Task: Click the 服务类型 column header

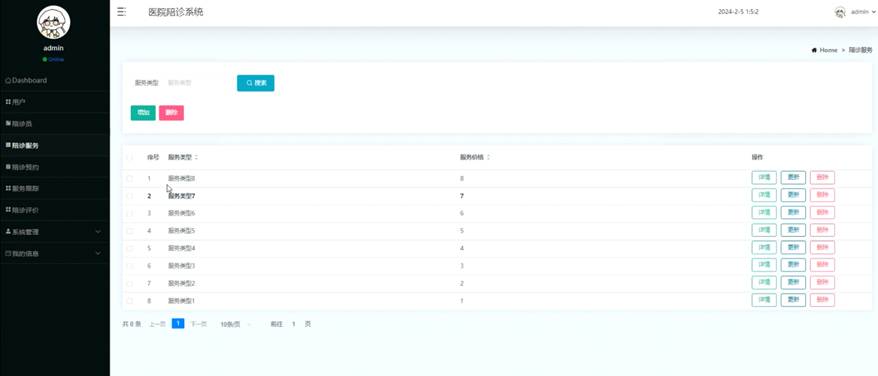Action: click(180, 157)
